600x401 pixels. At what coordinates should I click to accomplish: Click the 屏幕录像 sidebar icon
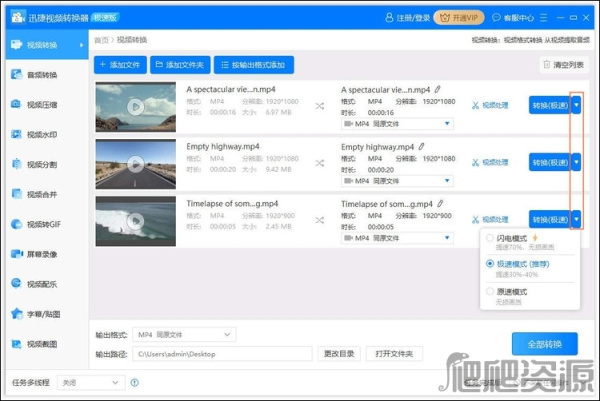point(16,254)
